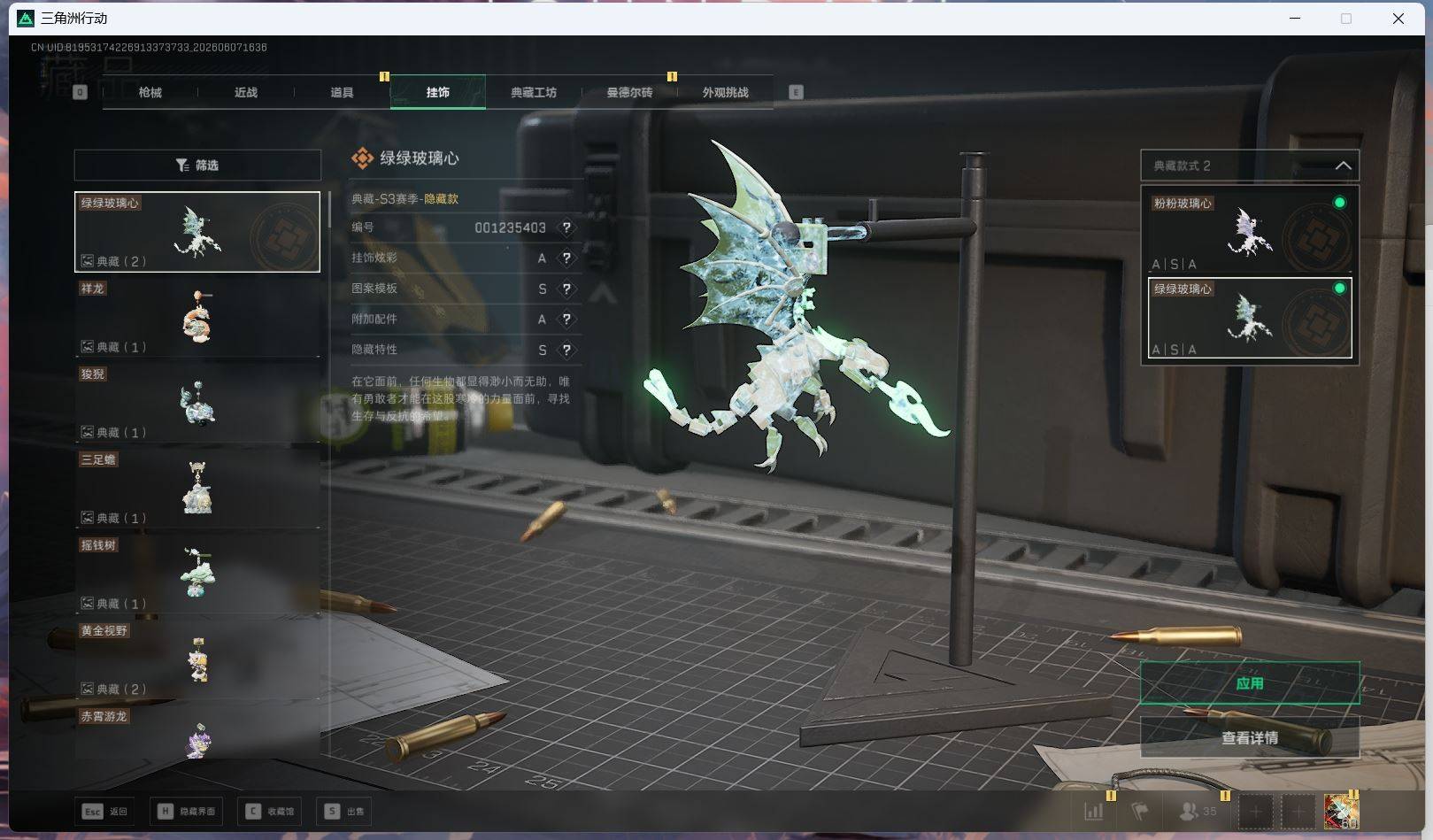Screen dimensions: 1433x840
Task: Select the 摇钱树 charm item
Action: pos(197,574)
